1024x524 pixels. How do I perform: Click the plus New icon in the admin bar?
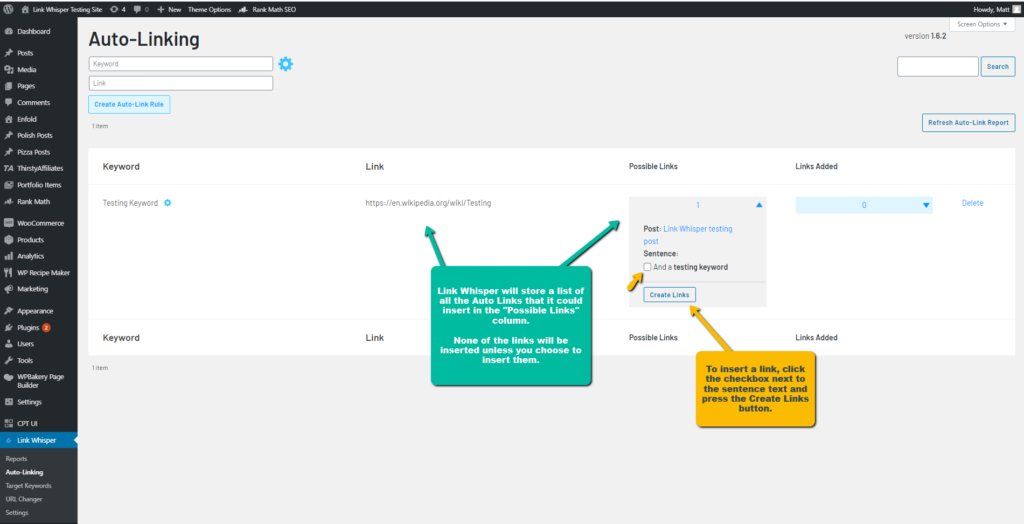tap(161, 9)
